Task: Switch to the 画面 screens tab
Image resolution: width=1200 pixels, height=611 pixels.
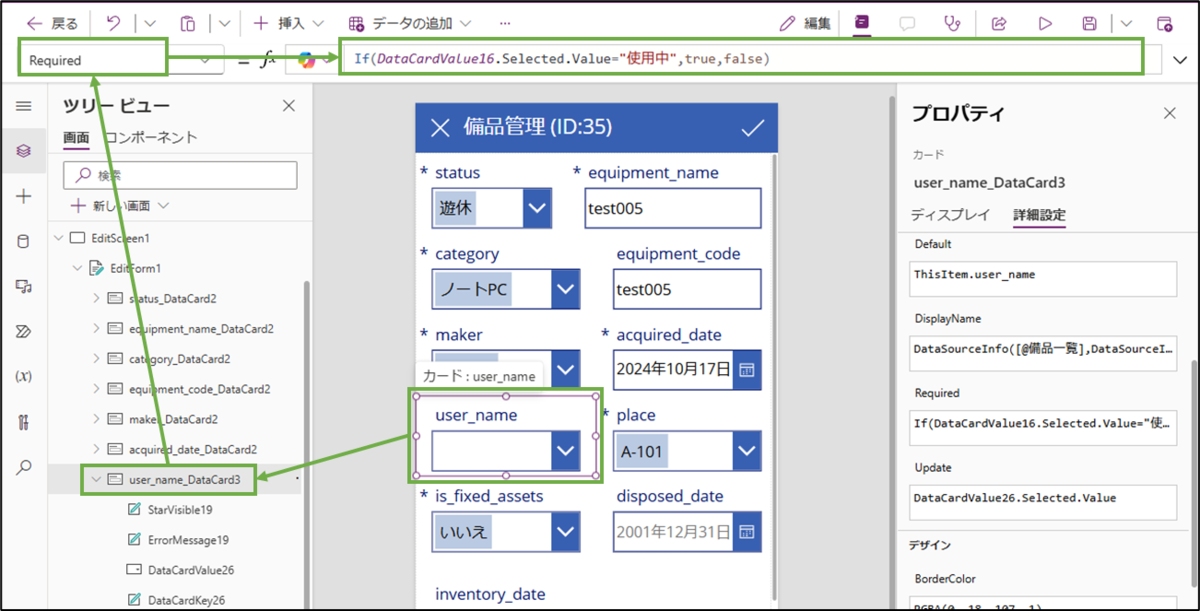Action: 76,138
